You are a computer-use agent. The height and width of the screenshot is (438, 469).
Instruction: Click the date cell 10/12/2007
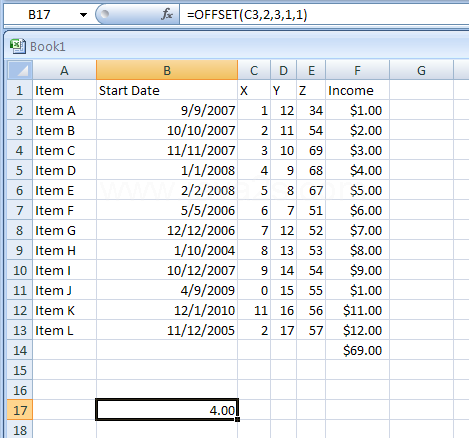[167, 270]
